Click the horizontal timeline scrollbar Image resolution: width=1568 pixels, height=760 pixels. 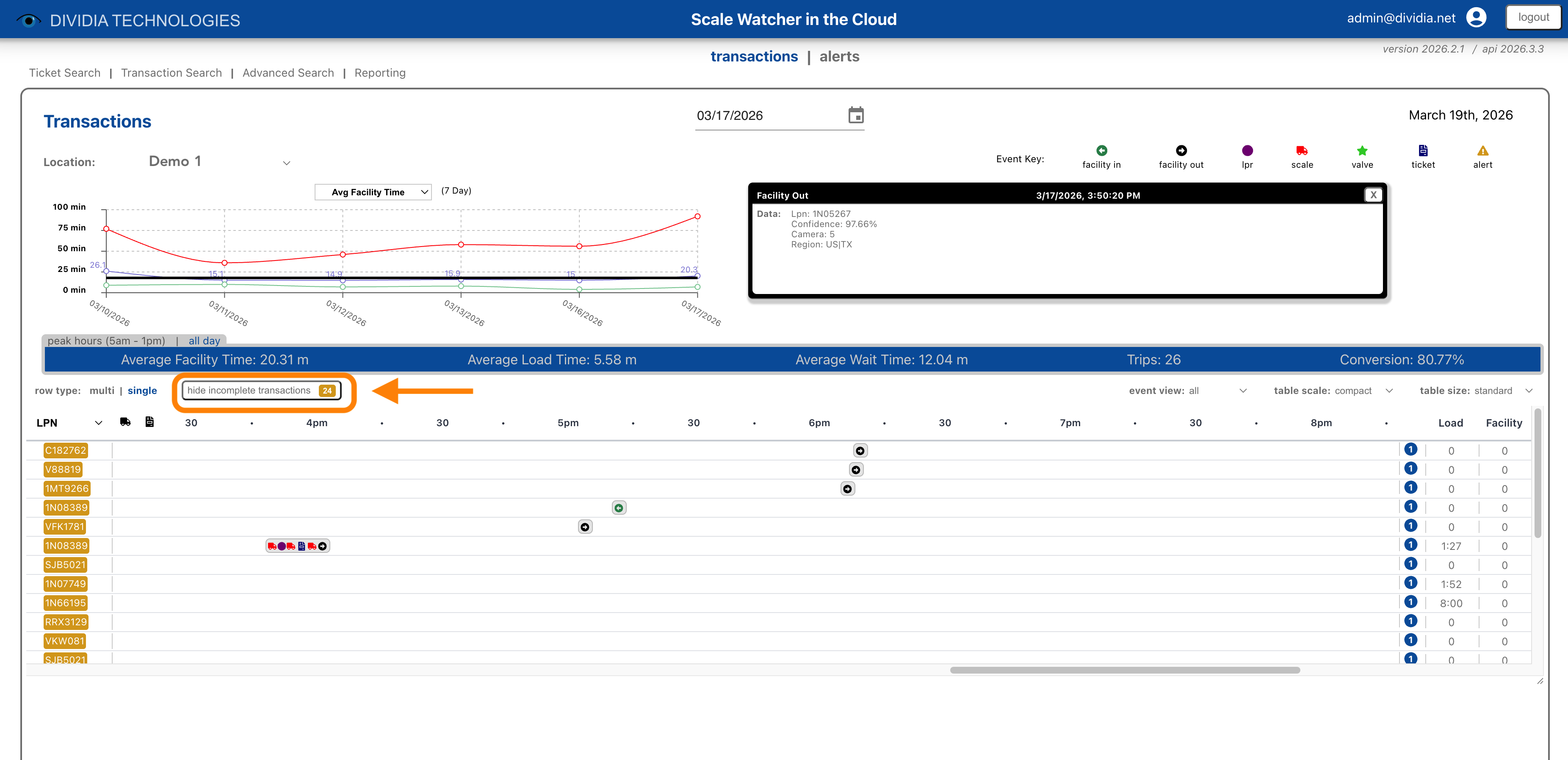(x=1124, y=670)
